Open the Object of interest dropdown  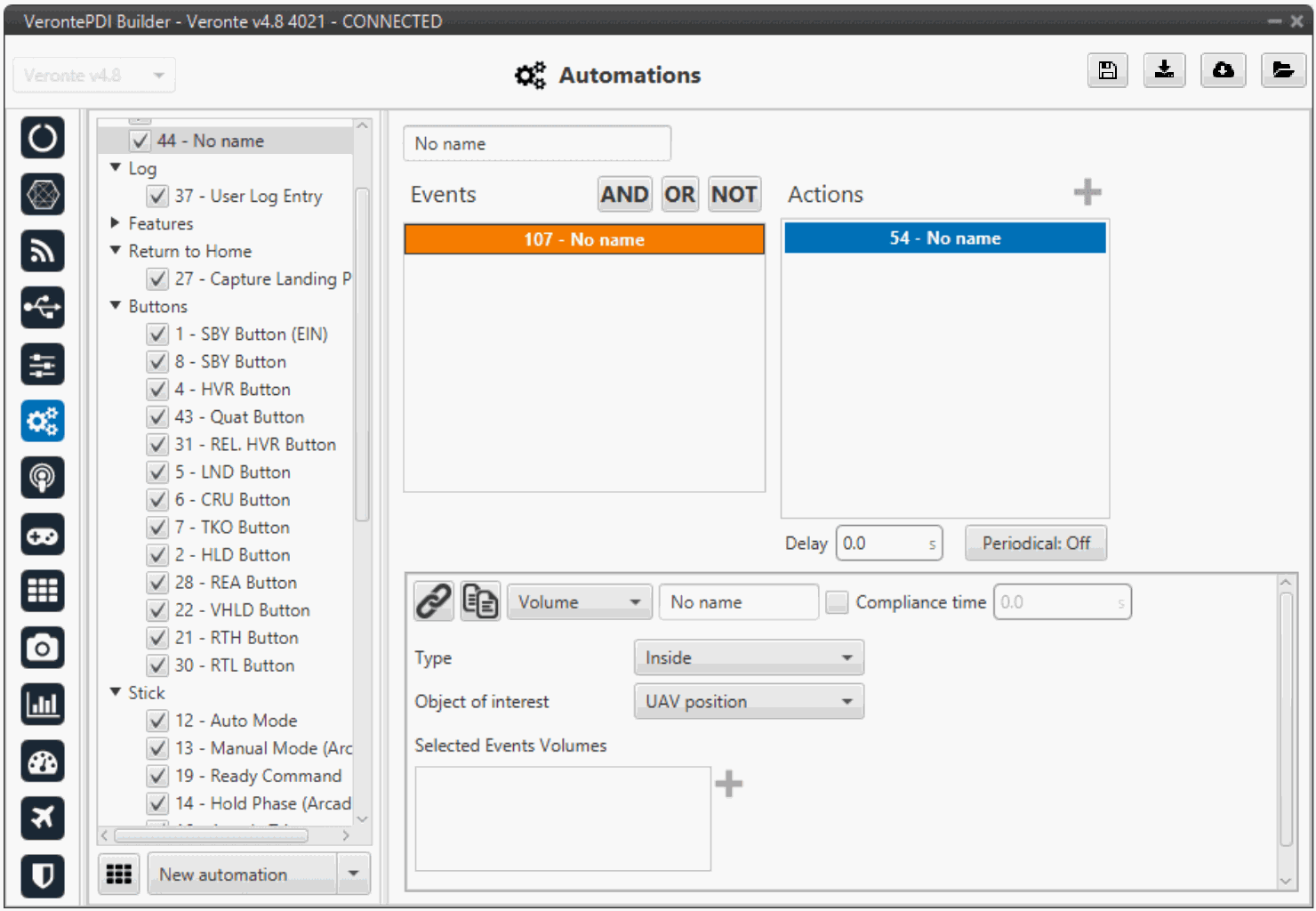pos(748,702)
